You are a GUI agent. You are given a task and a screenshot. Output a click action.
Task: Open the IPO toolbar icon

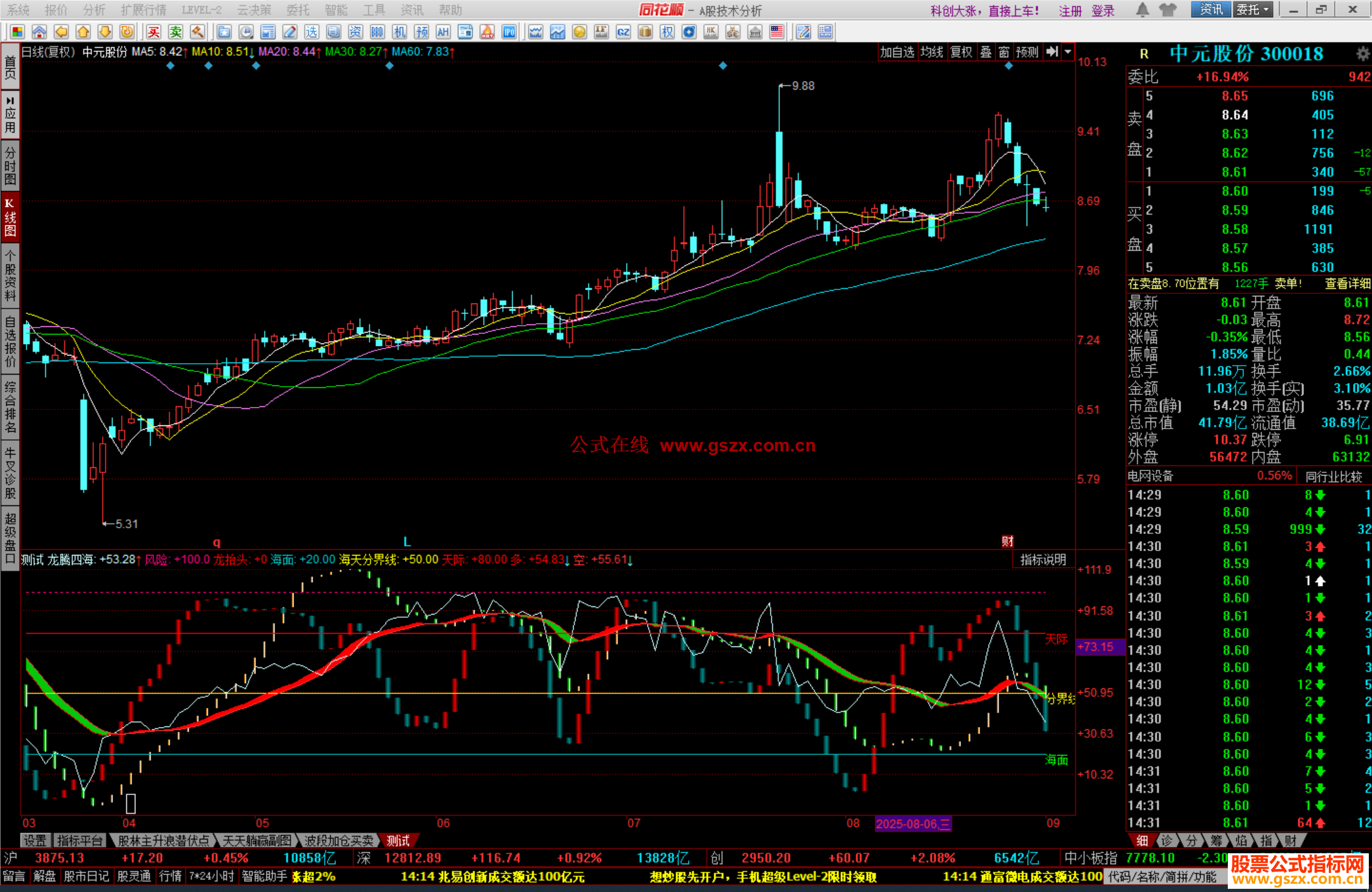(509, 32)
